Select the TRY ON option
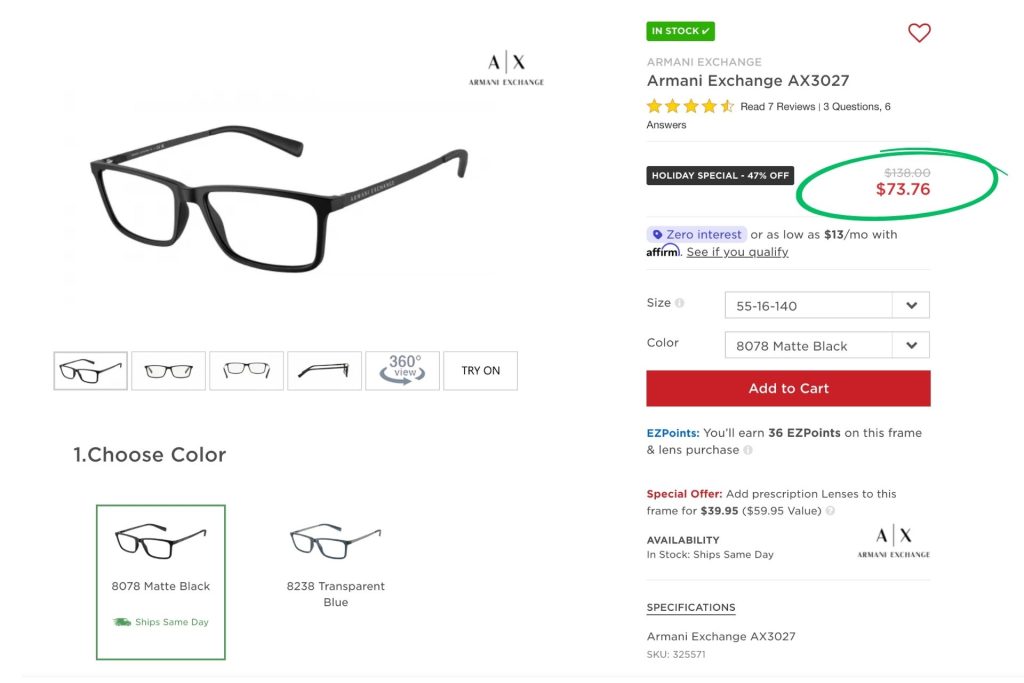1024x683 pixels. 480,370
